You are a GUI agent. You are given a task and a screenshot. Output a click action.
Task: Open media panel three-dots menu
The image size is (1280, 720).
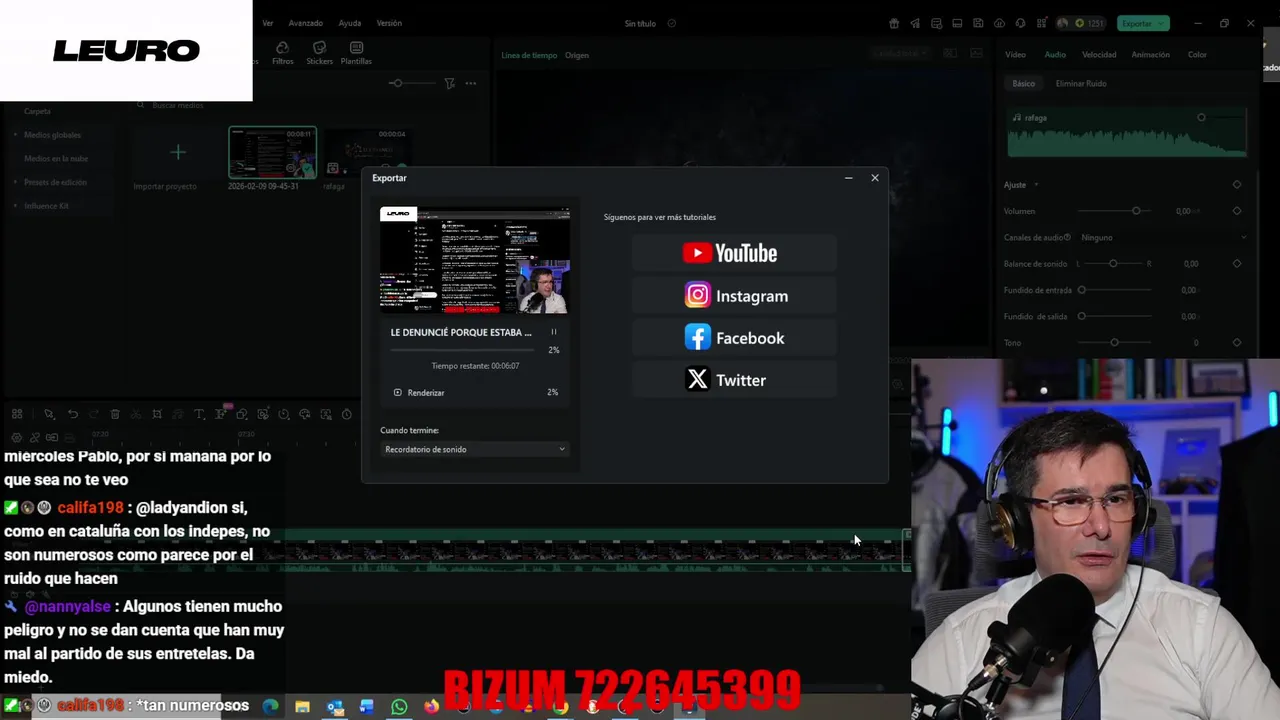tap(470, 83)
